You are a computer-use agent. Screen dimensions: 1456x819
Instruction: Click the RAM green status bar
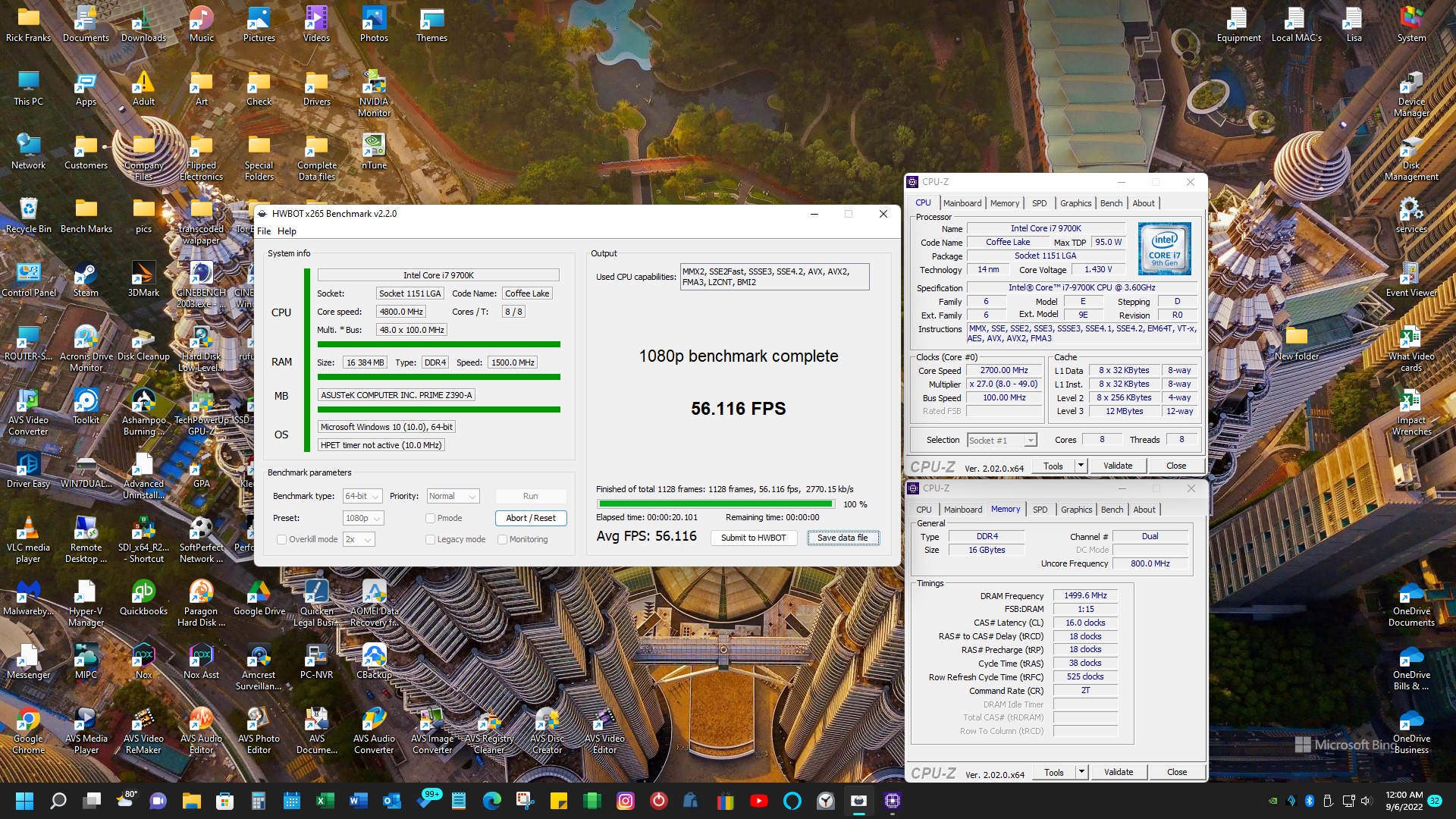(x=439, y=377)
